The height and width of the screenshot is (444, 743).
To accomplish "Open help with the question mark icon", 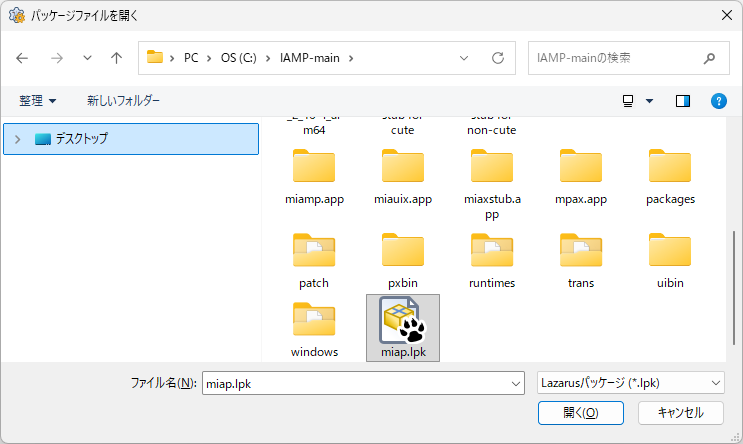I will point(718,101).
